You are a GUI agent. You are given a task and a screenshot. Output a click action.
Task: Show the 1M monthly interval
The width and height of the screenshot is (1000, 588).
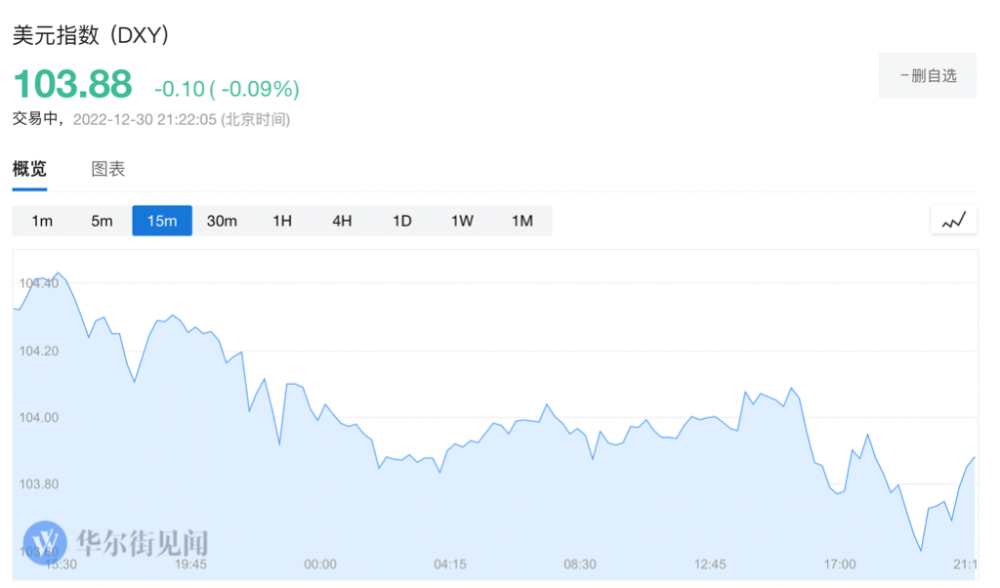click(x=522, y=221)
